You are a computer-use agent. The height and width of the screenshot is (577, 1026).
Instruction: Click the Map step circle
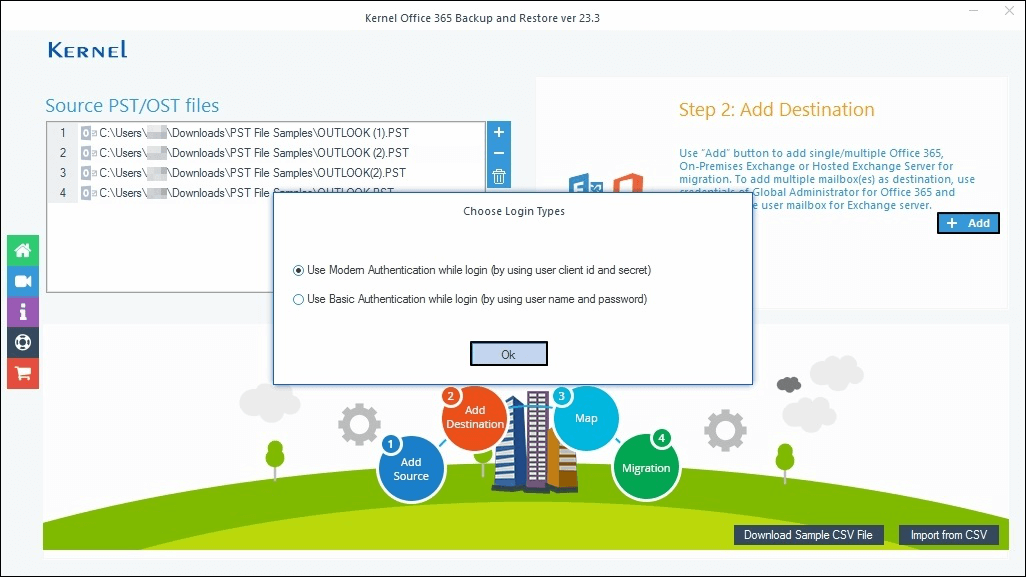(x=586, y=418)
